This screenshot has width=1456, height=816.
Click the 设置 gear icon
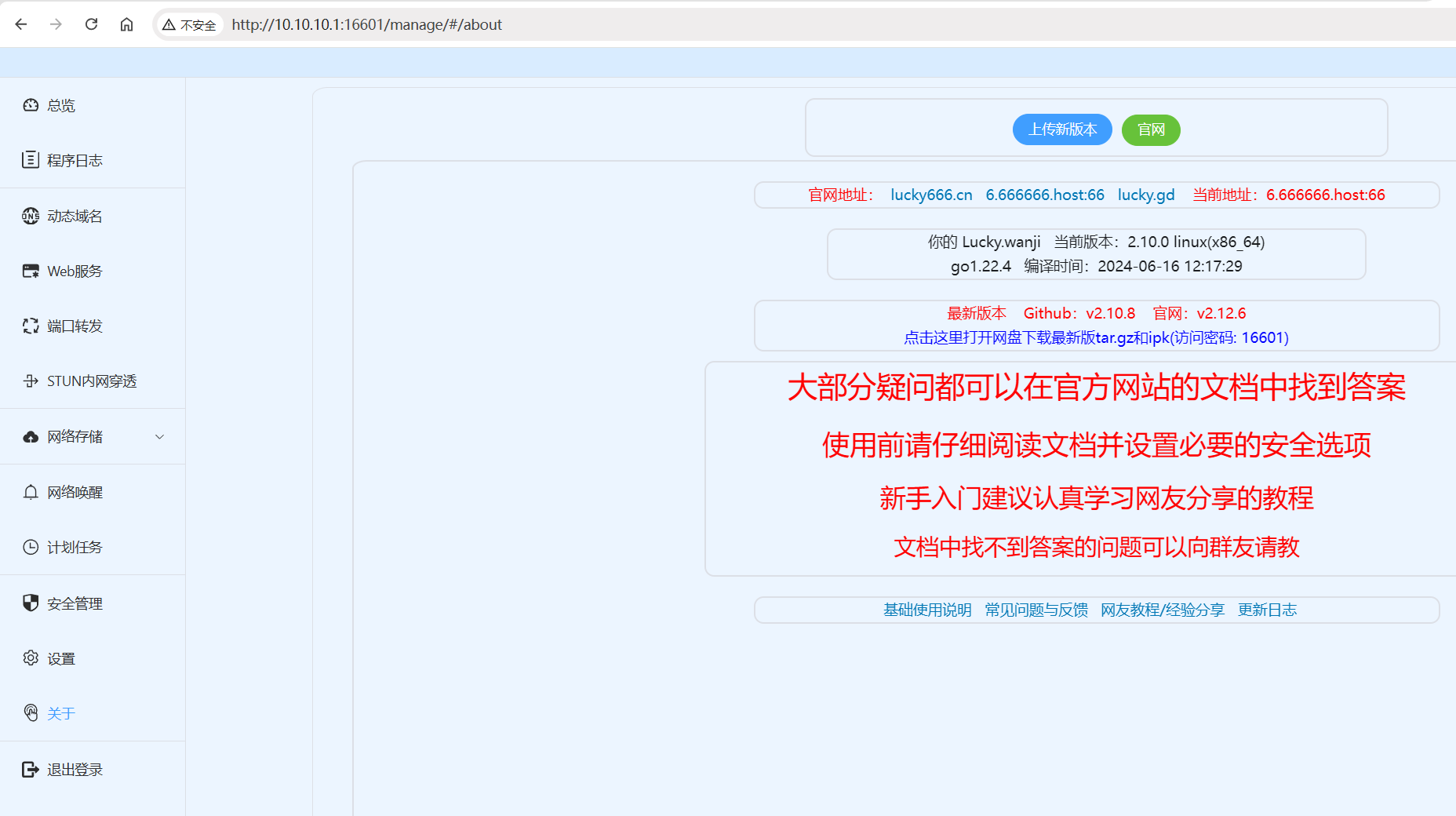31,658
